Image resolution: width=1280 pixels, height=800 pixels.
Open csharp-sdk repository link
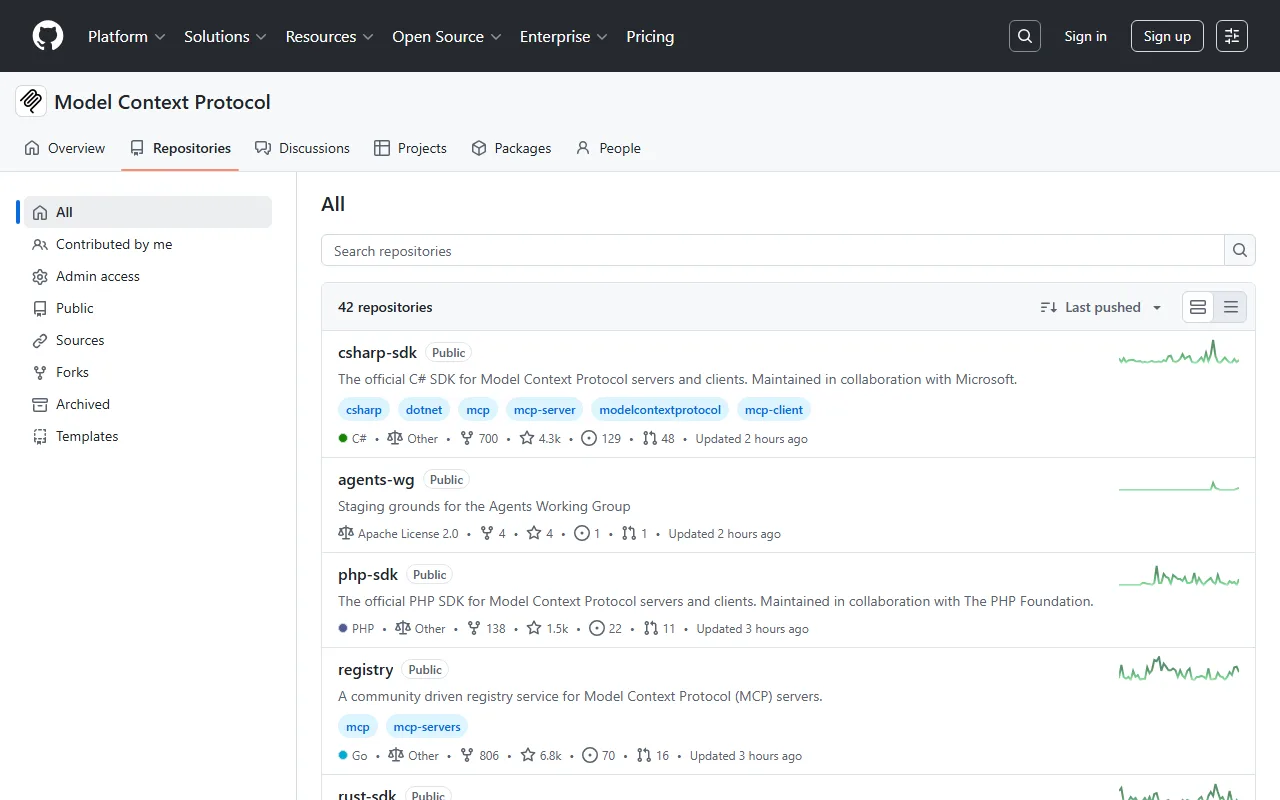(x=377, y=352)
